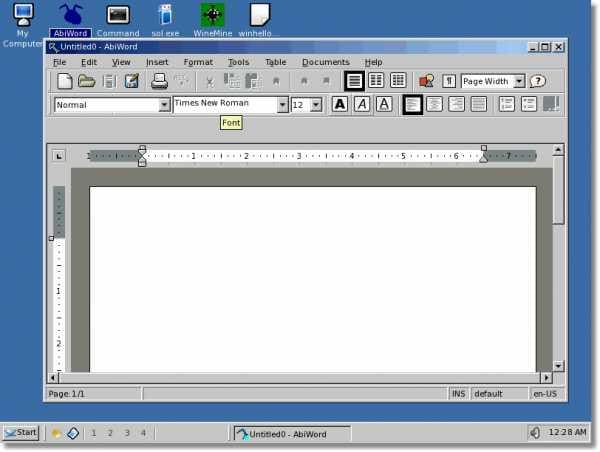Open the AbiWord desktop shortcut
Screen dimensions: 600x452
pos(70,20)
